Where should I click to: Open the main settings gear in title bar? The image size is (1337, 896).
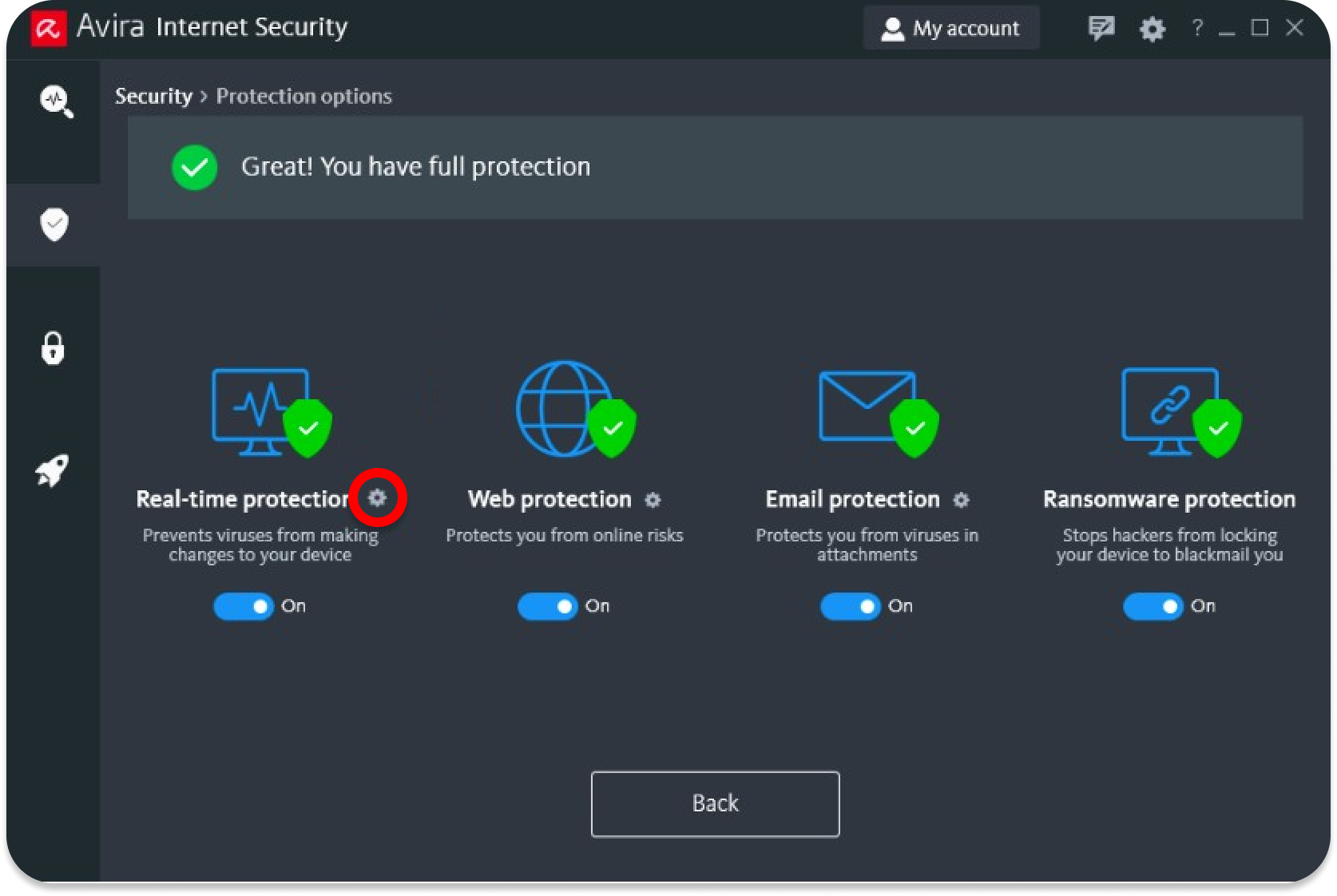pos(1152,29)
